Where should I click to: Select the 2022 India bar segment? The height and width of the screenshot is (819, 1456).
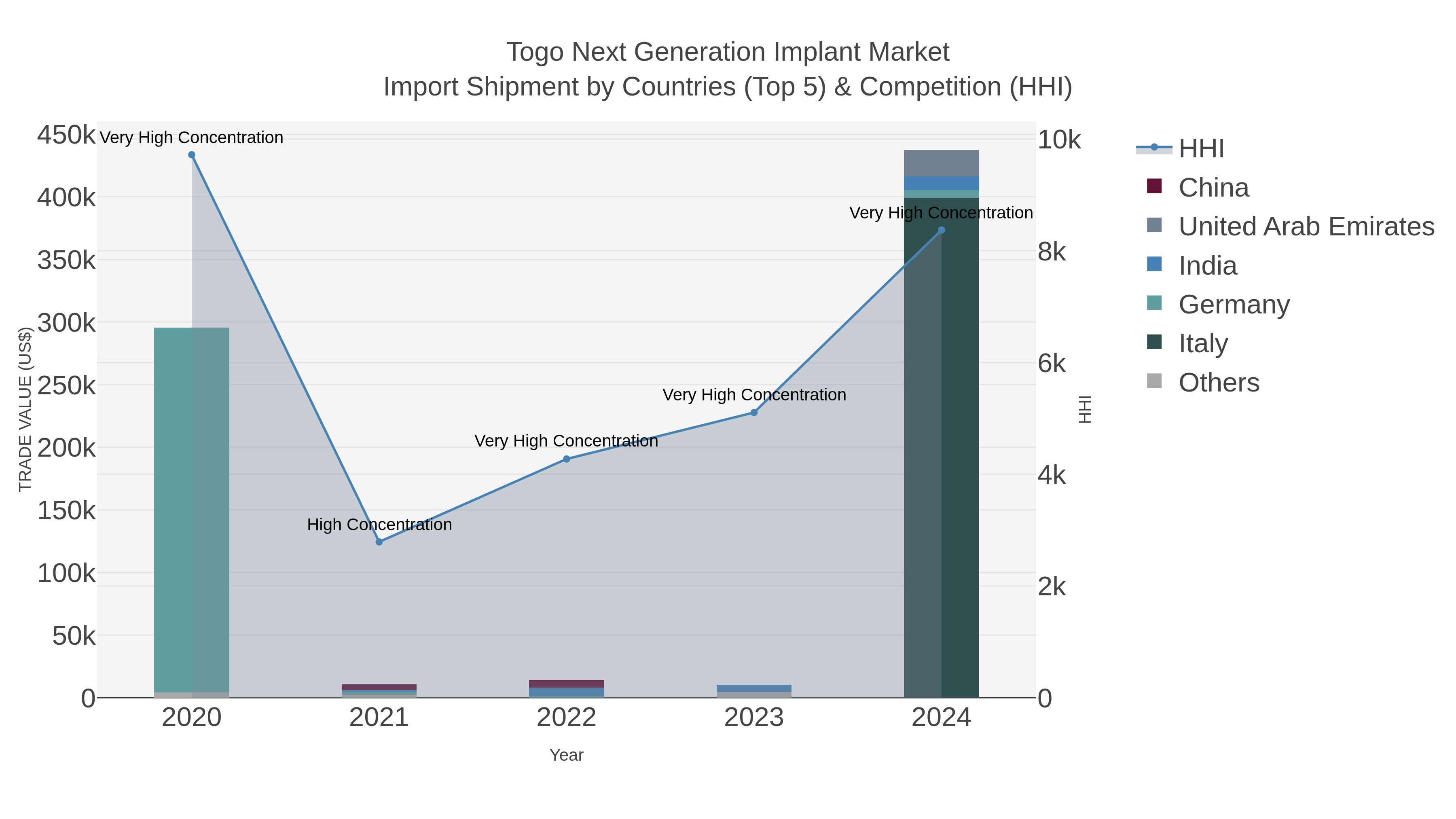tap(566, 692)
